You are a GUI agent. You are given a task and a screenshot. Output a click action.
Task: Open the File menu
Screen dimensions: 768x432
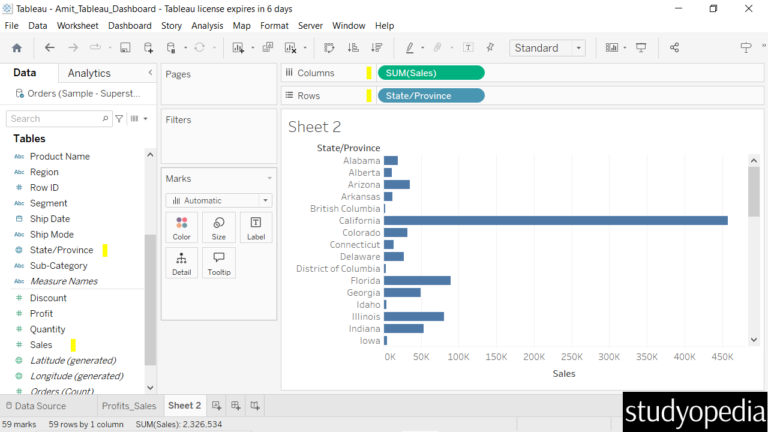click(x=11, y=25)
